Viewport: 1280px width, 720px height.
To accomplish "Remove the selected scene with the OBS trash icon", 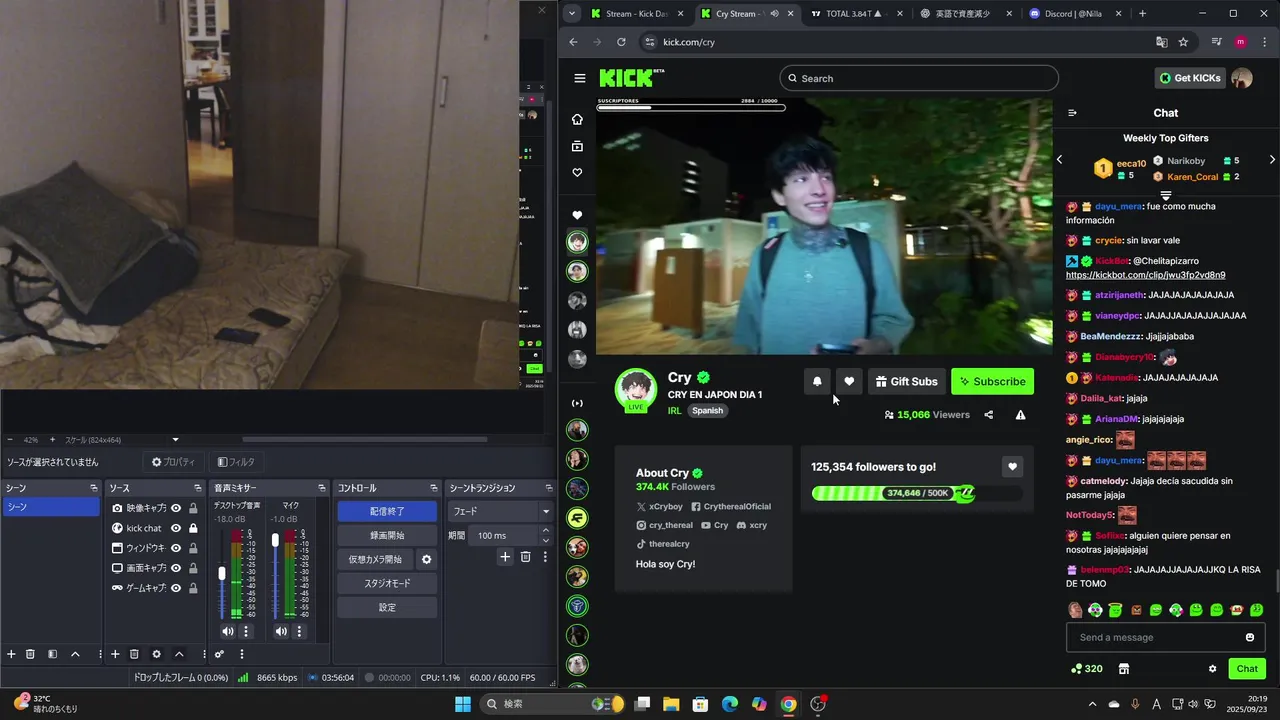I will coord(31,654).
